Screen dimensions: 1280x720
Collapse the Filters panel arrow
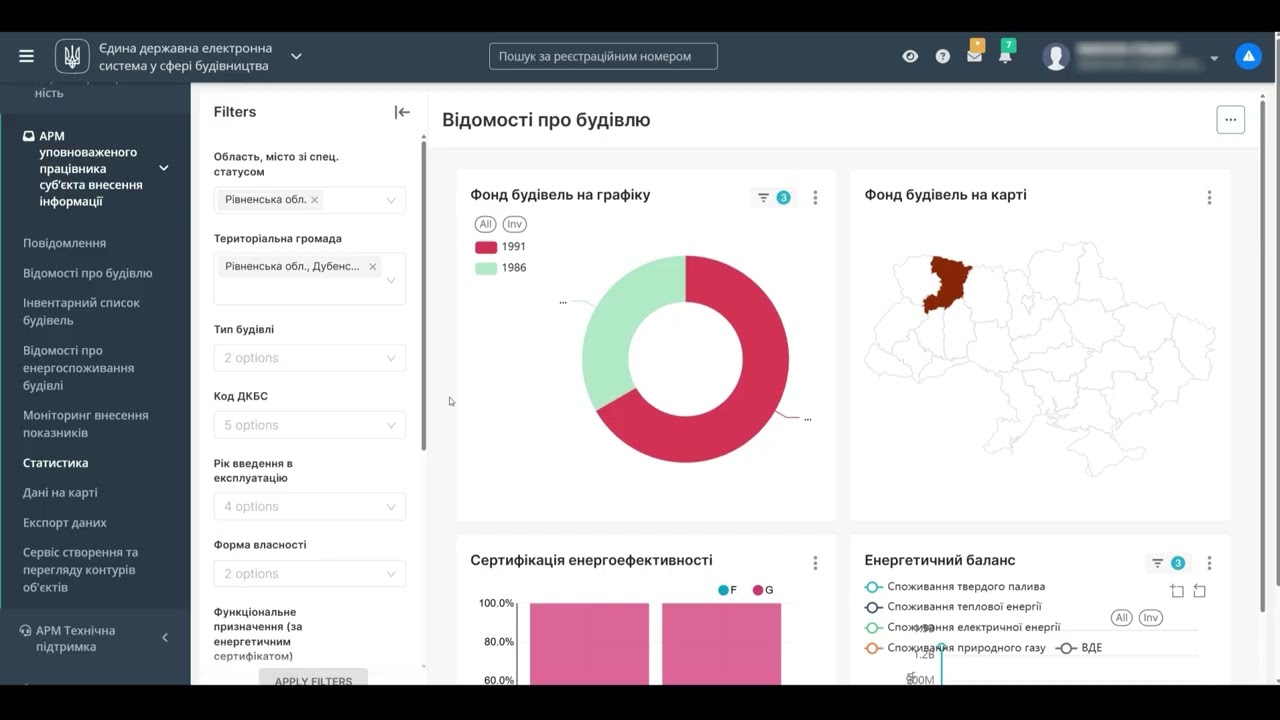[x=402, y=112]
